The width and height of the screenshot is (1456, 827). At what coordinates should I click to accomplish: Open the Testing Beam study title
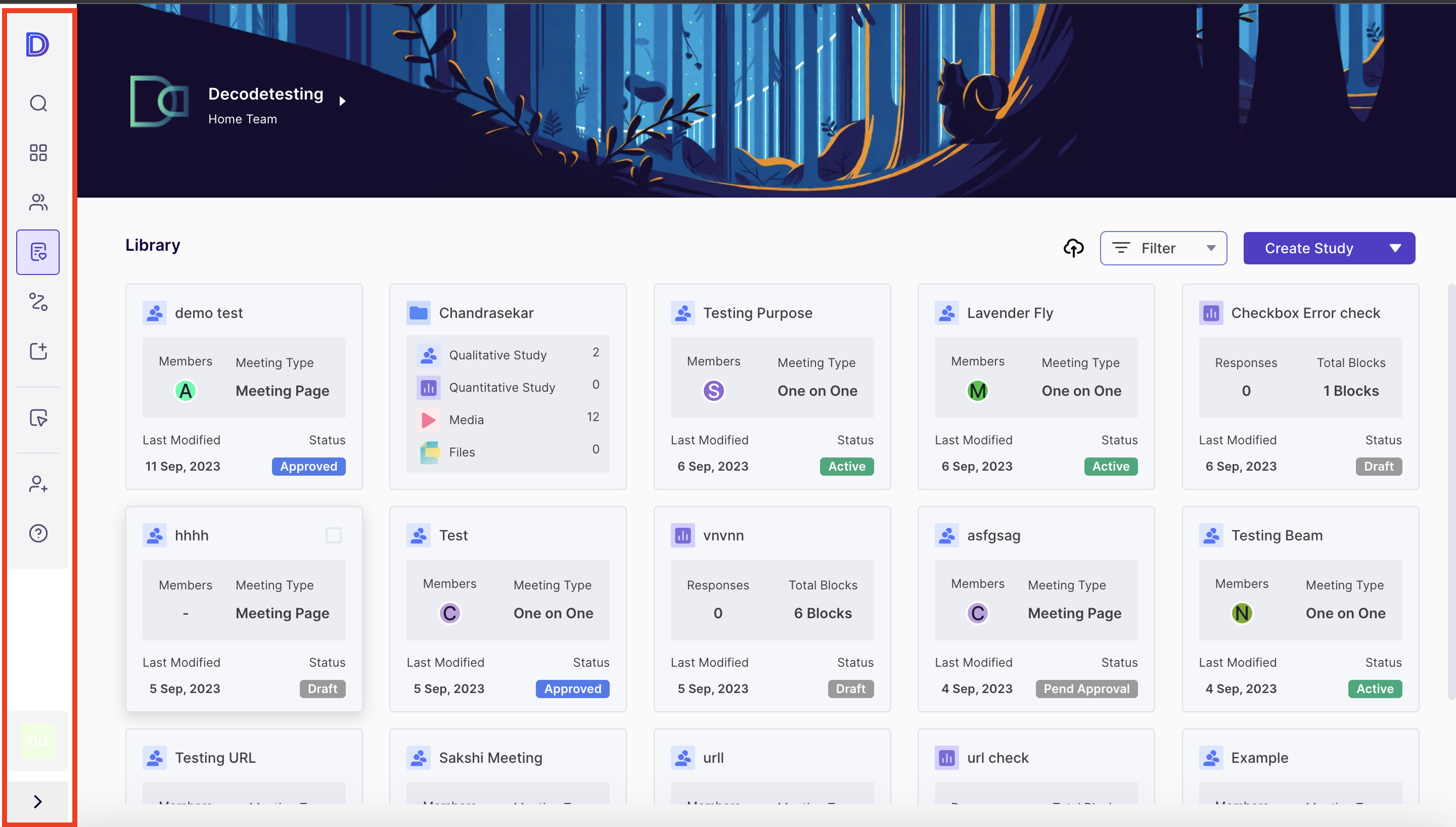1277,535
